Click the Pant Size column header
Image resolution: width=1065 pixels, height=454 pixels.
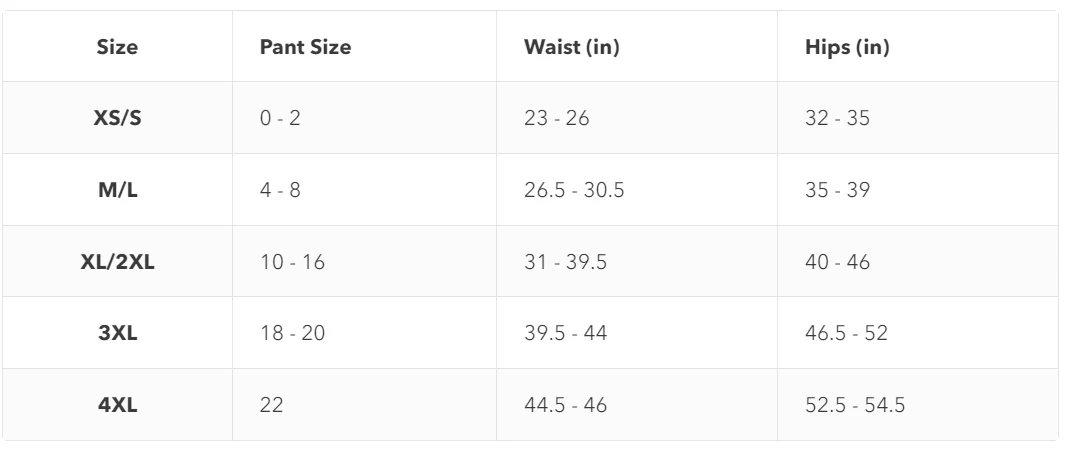[305, 47]
